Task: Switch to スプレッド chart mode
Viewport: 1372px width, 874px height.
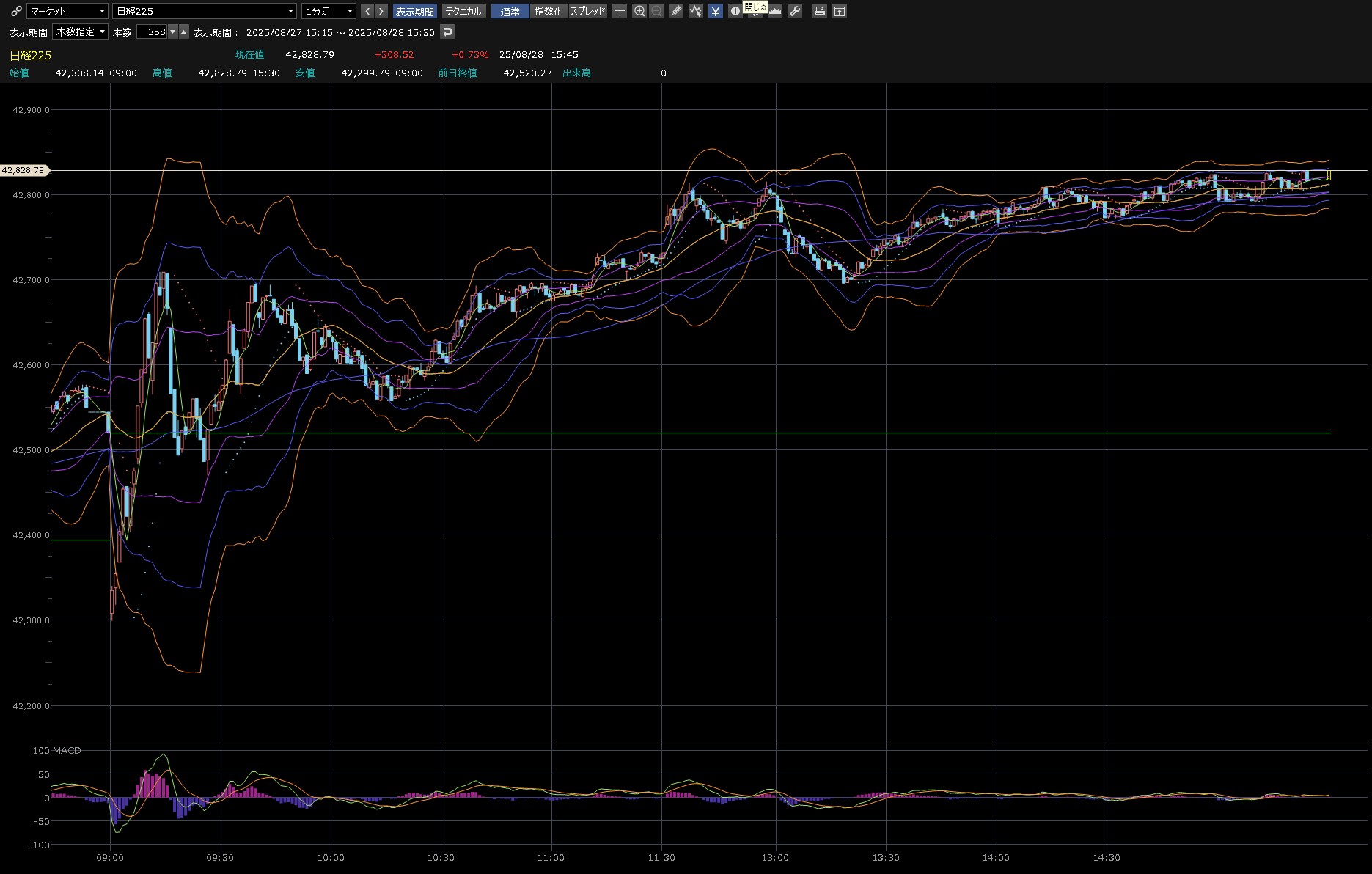Action: coord(588,11)
